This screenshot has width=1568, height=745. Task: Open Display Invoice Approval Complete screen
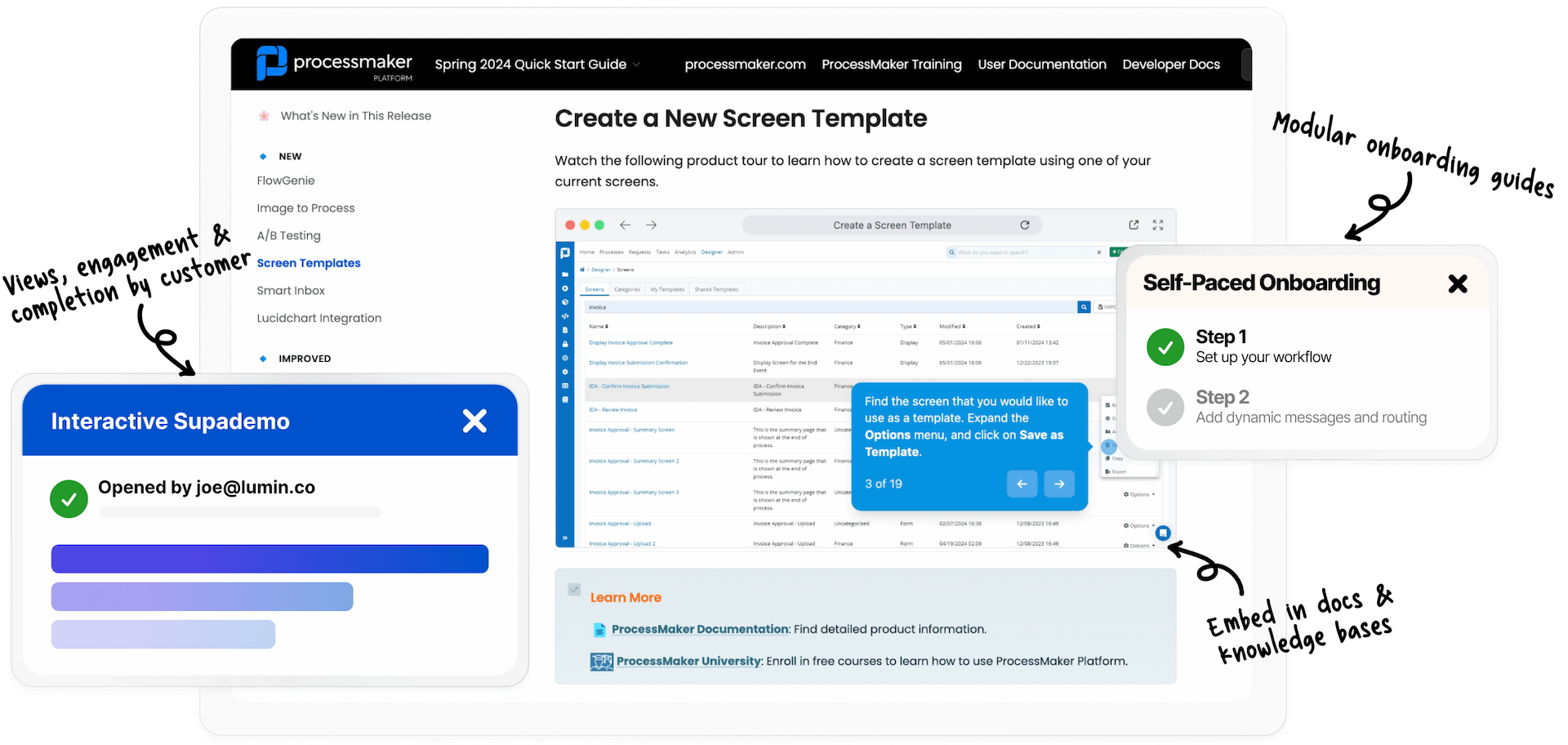[x=631, y=342]
